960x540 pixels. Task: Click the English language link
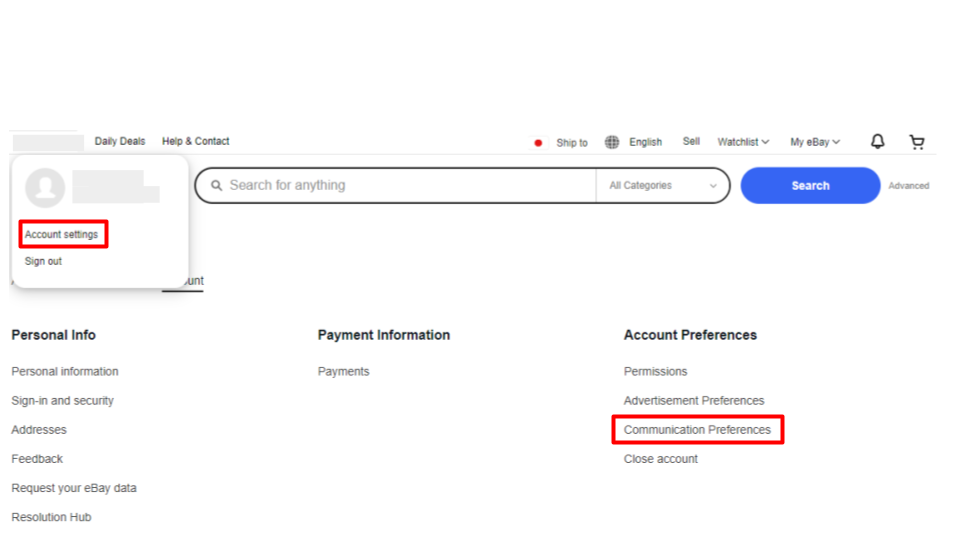coord(645,142)
